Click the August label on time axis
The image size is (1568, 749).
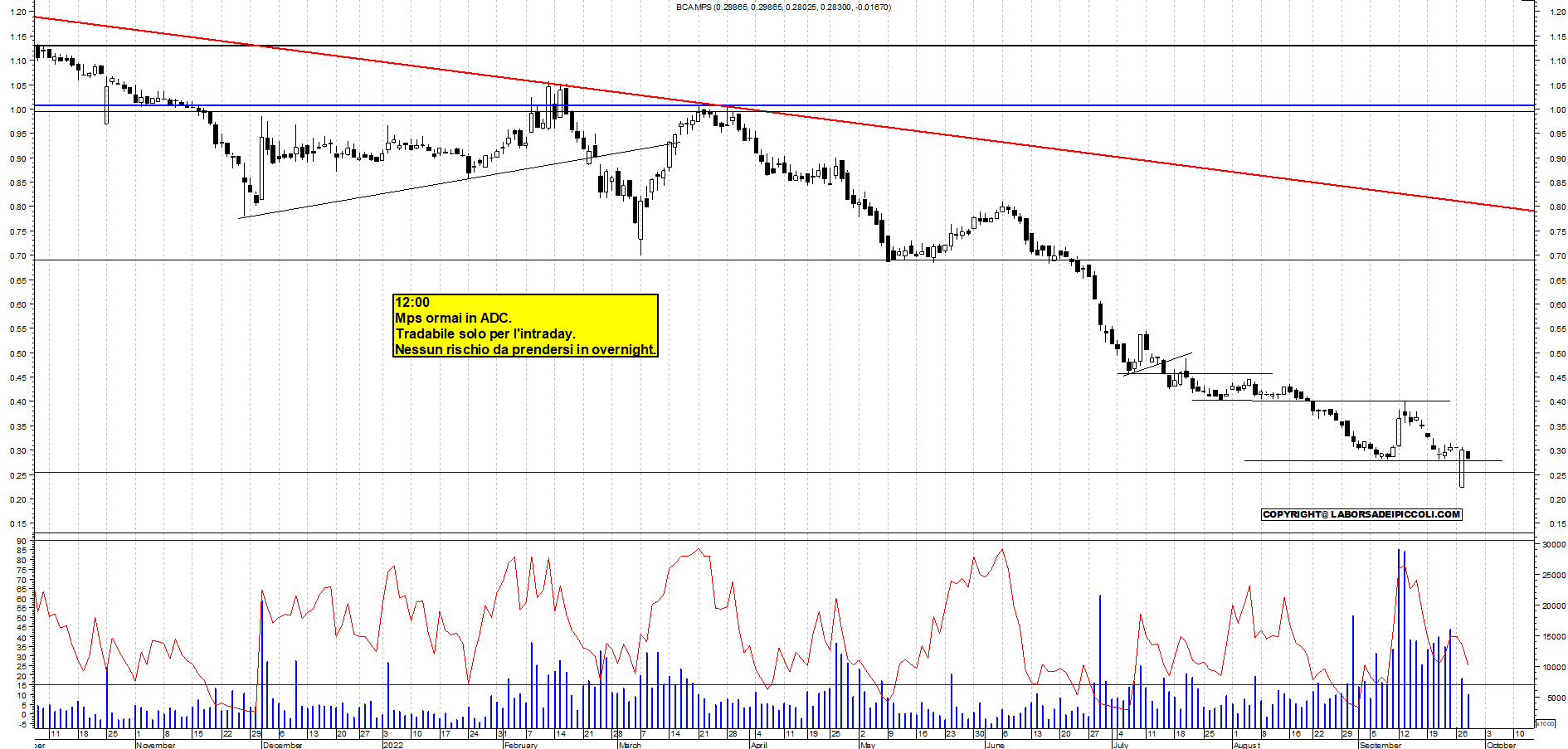tap(1246, 745)
